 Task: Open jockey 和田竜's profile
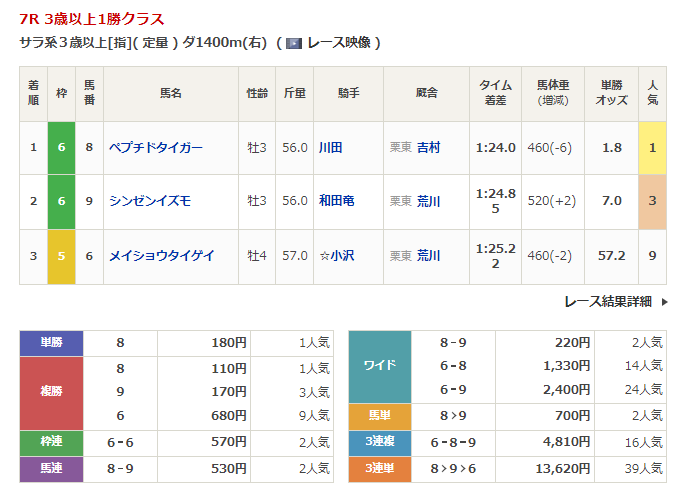pos(336,201)
